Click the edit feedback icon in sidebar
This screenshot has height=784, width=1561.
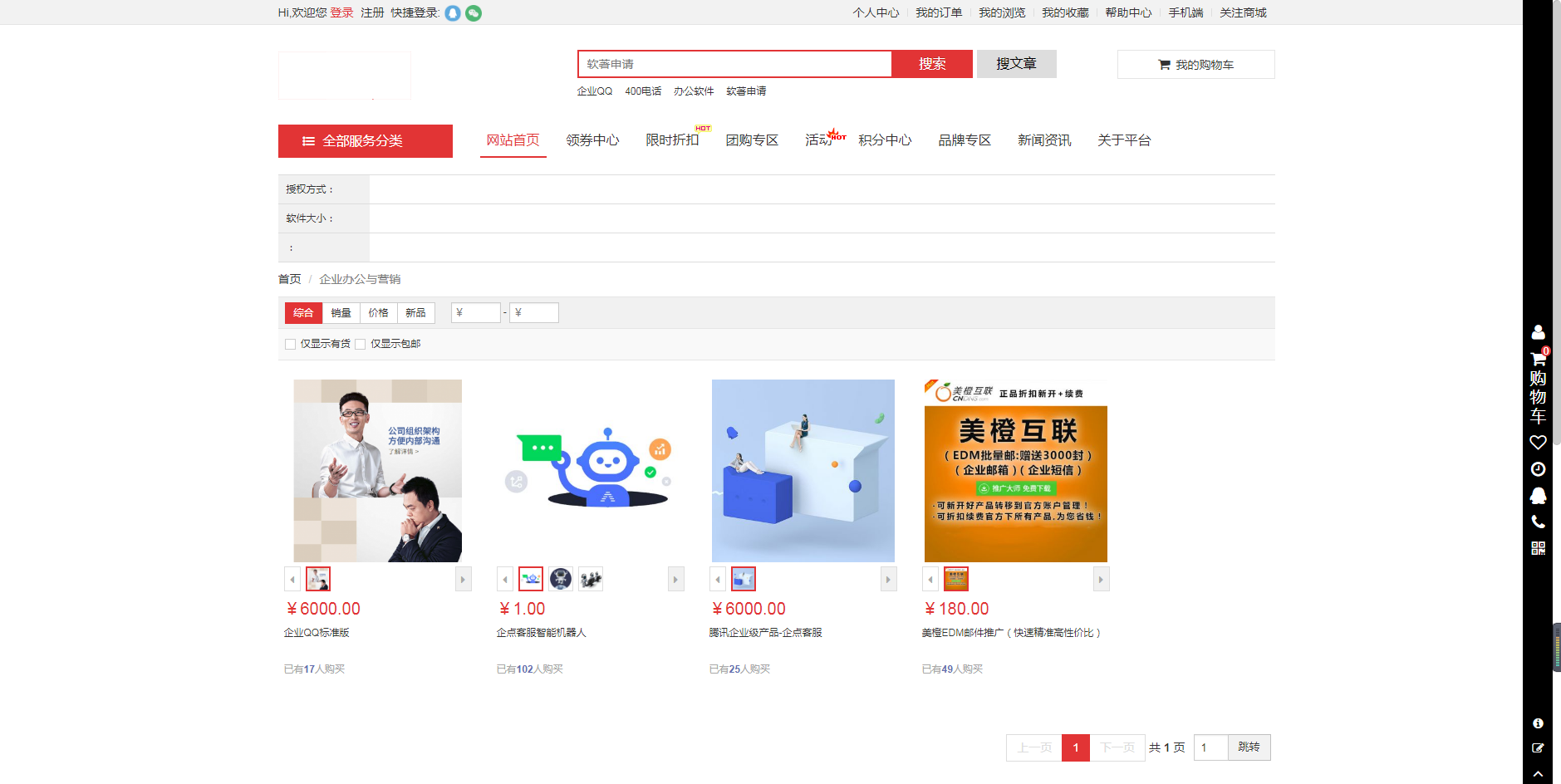tap(1538, 748)
